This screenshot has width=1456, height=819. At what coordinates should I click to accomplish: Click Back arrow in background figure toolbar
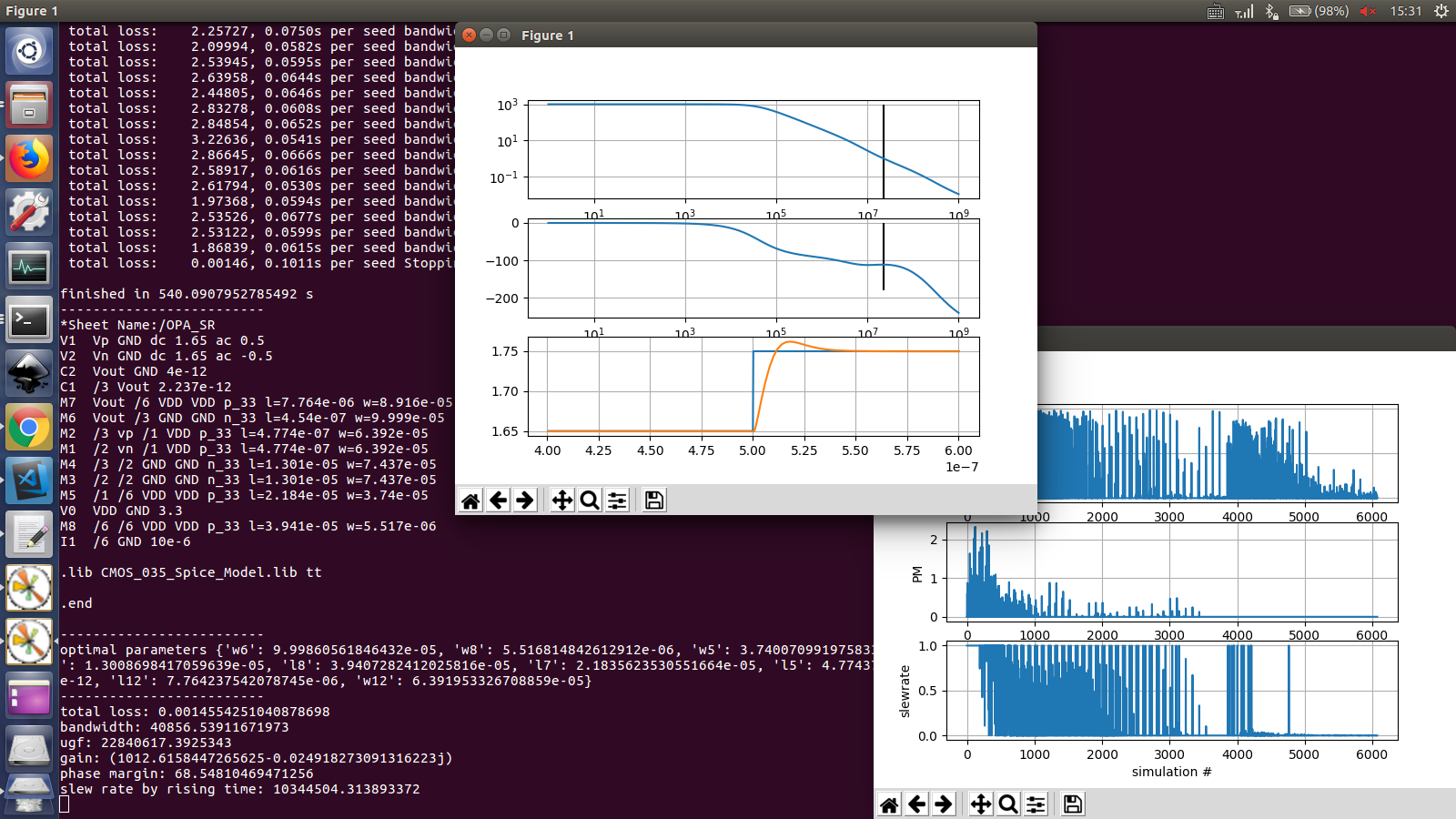[916, 804]
